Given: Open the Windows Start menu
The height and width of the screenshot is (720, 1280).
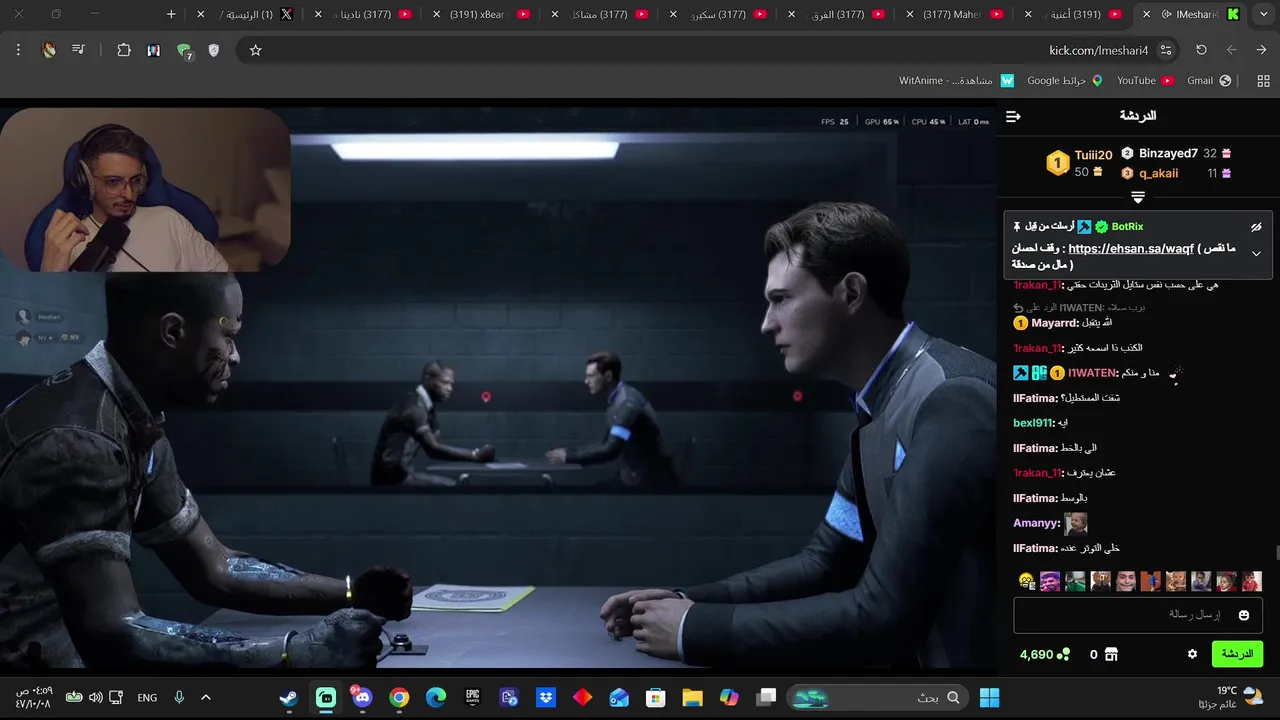Looking at the screenshot, I should click(989, 697).
